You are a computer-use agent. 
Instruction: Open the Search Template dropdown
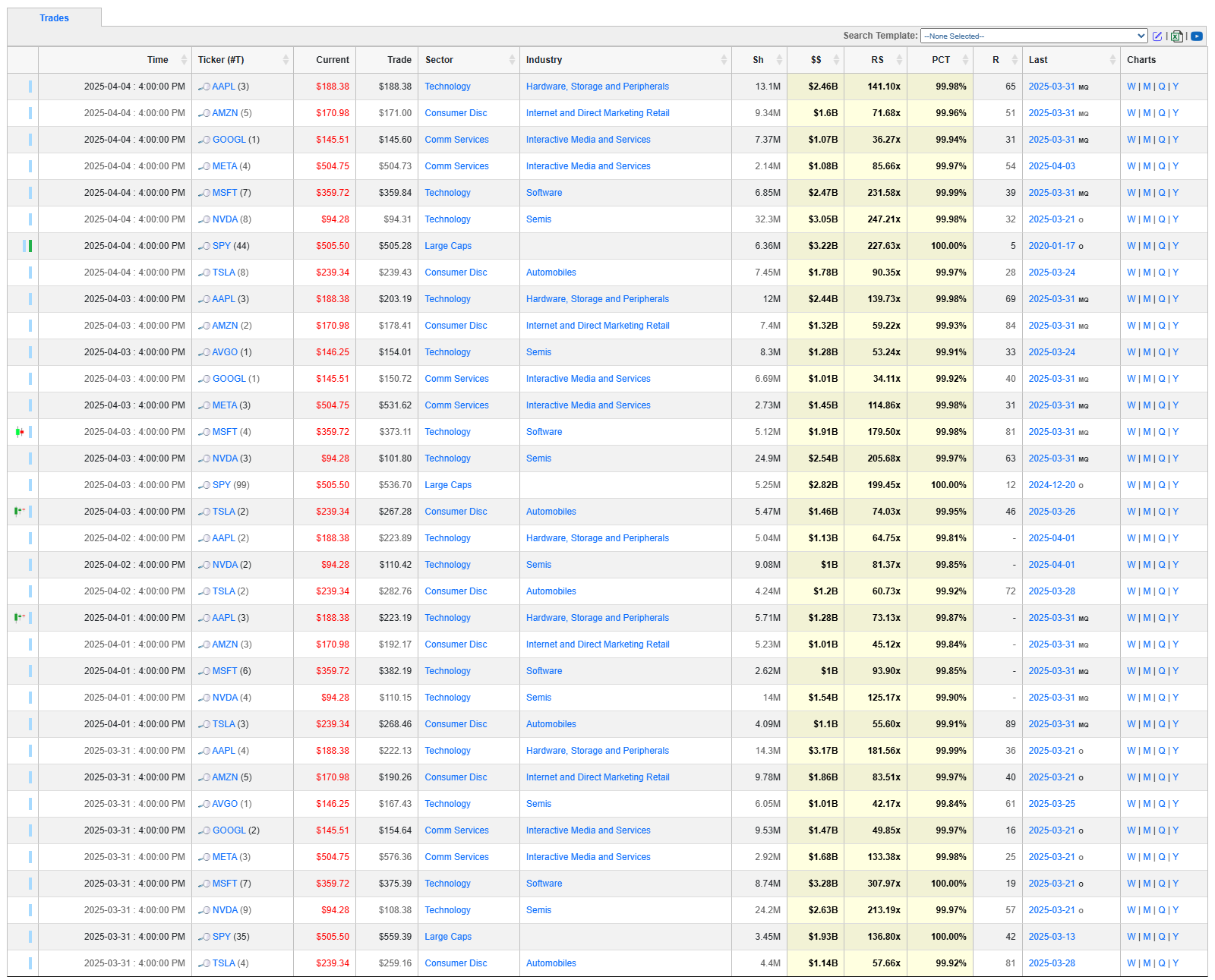click(x=1034, y=36)
